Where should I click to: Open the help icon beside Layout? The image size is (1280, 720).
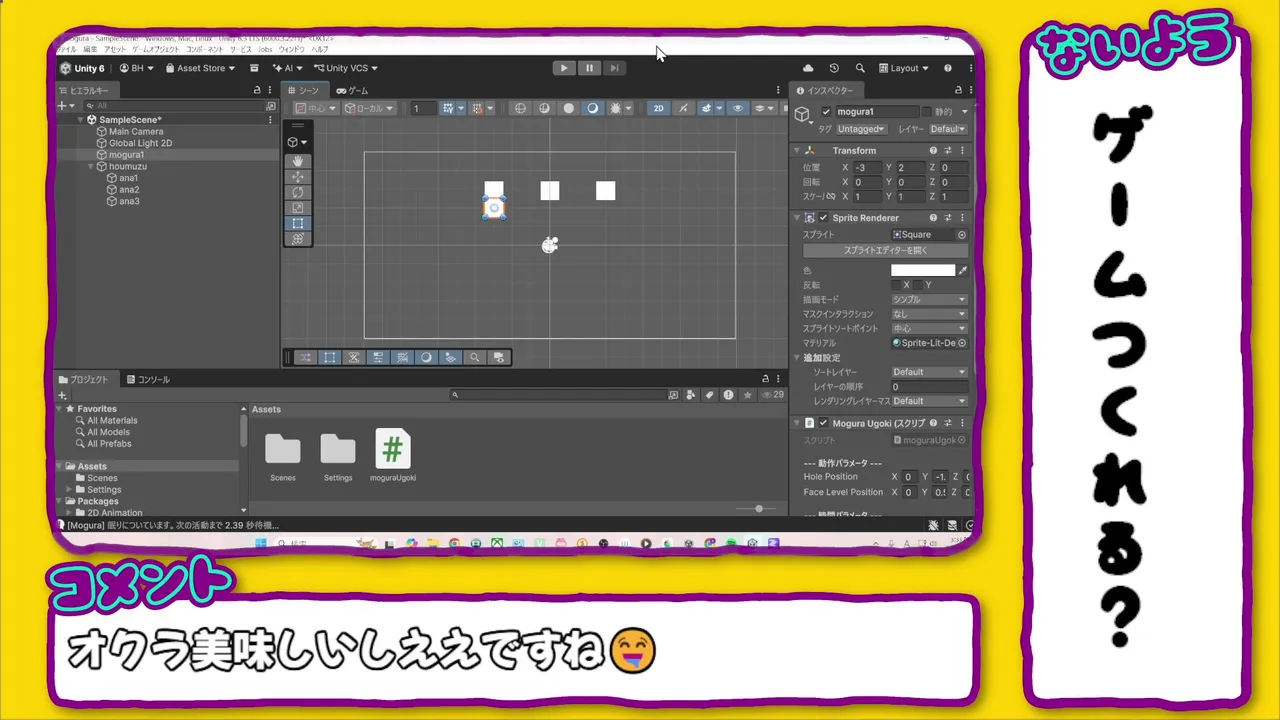point(947,68)
